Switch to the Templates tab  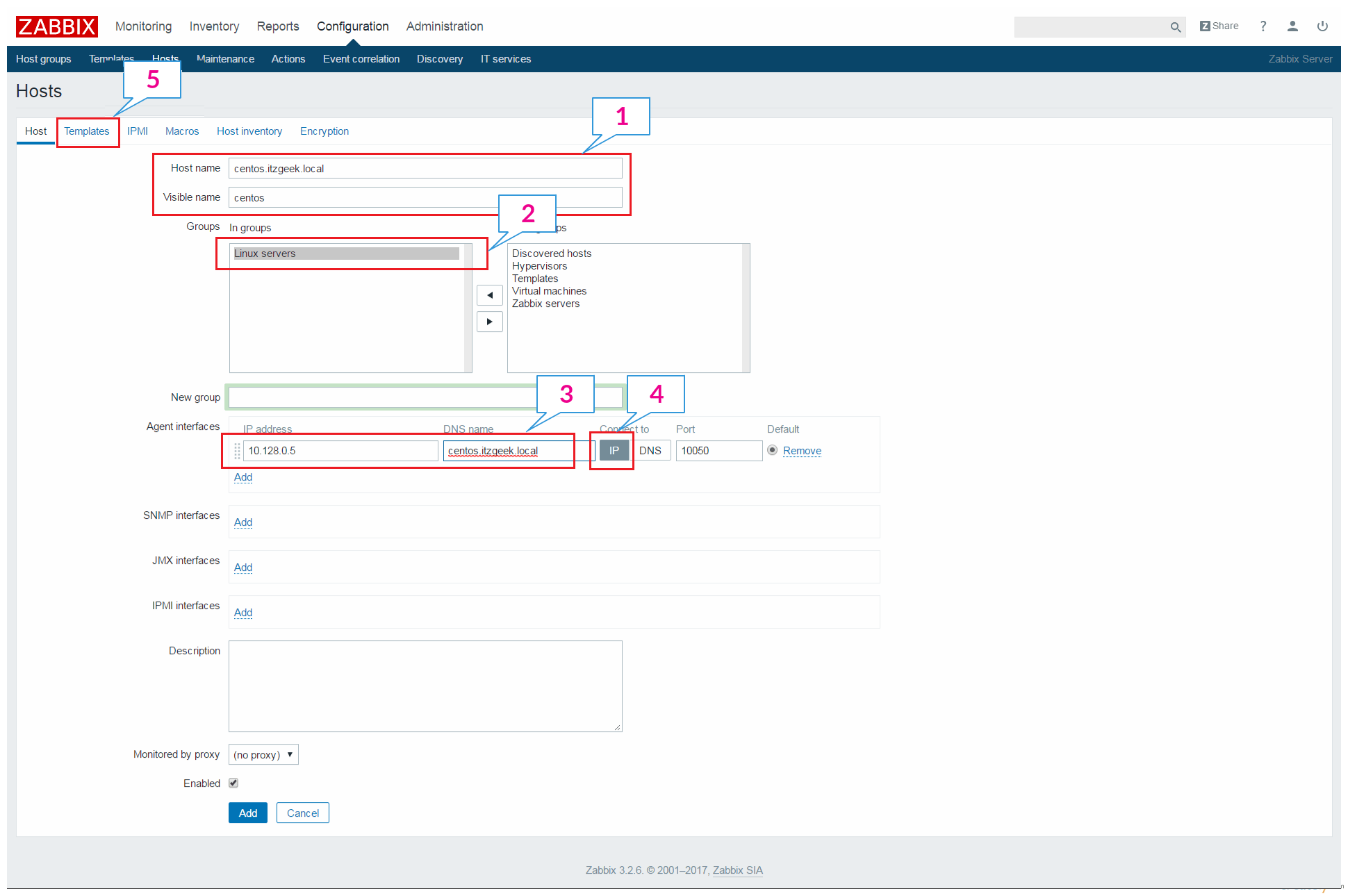coord(87,131)
